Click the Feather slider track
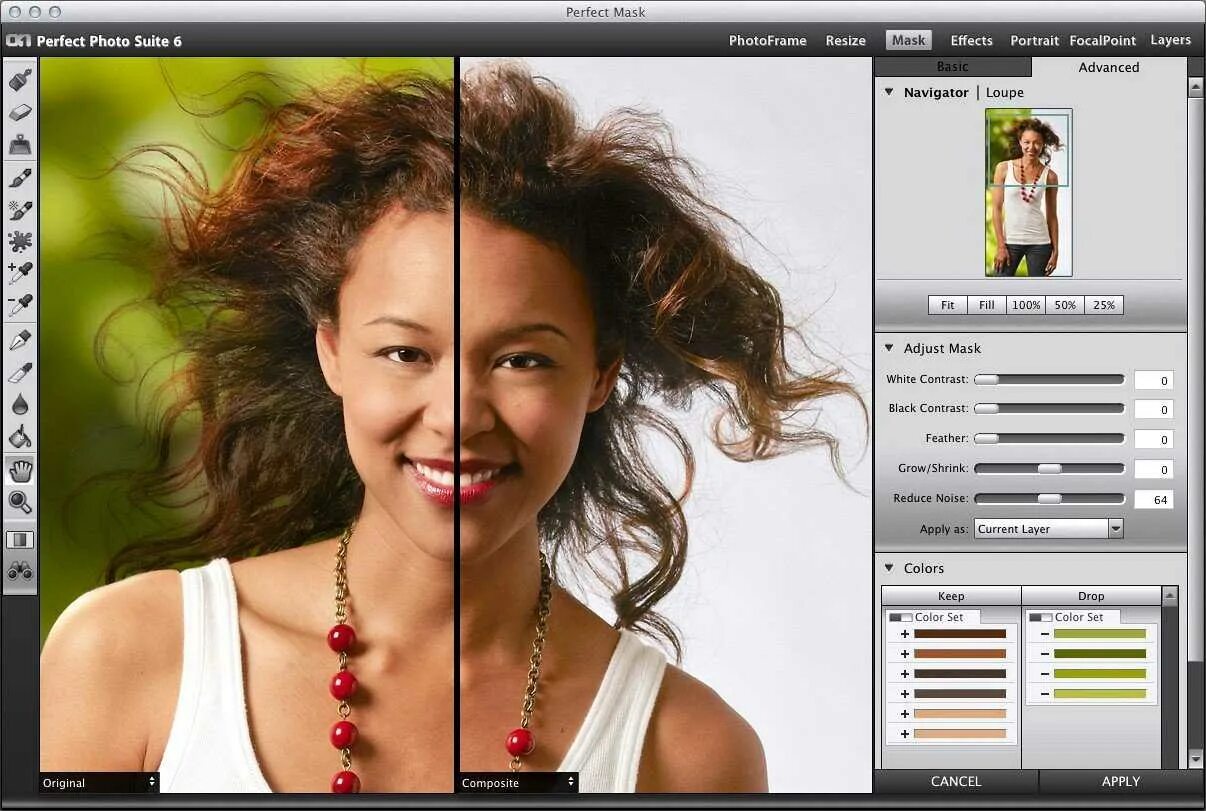Image resolution: width=1206 pixels, height=811 pixels. [x=1049, y=439]
